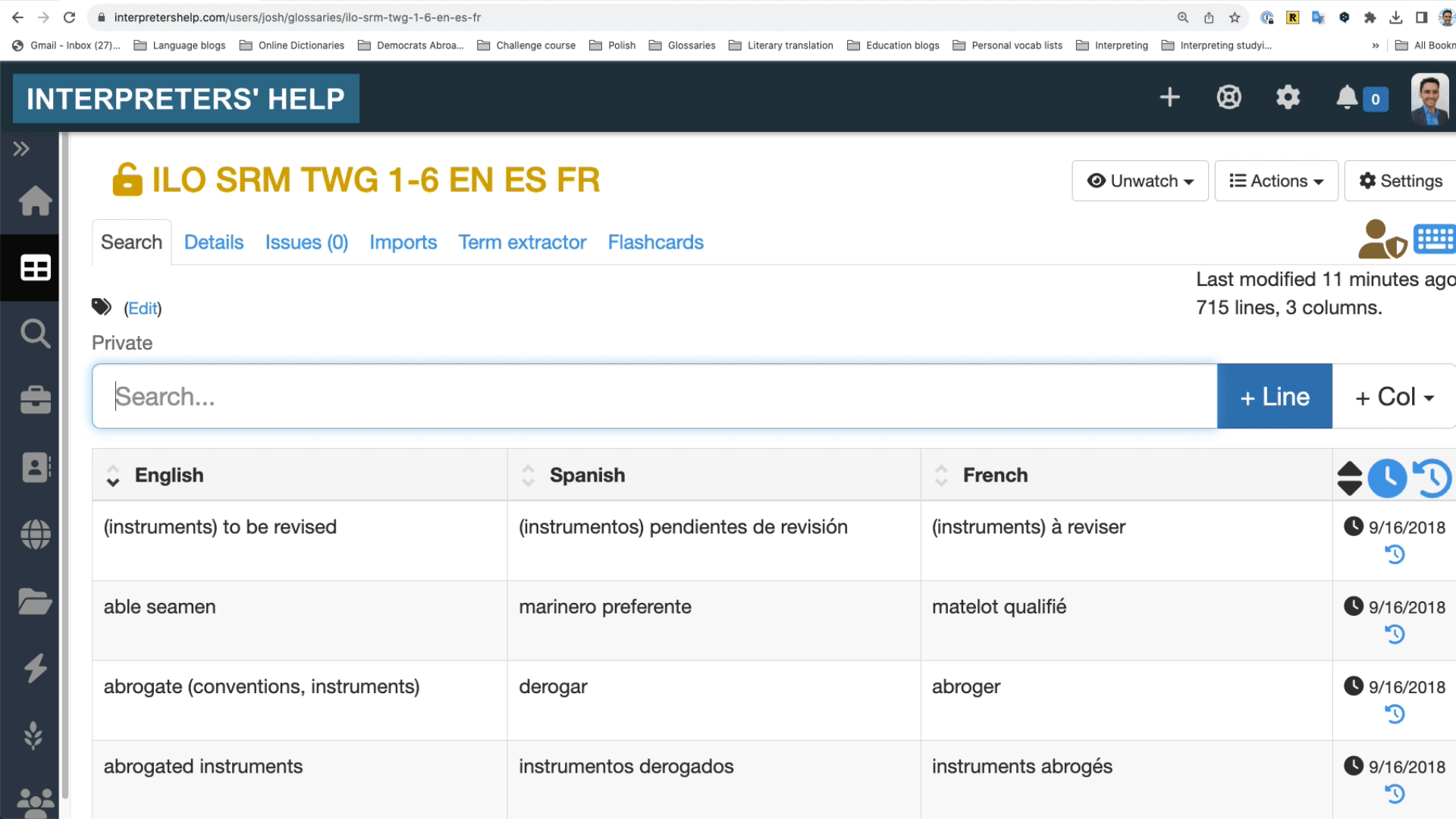Open history for 'to be revised' row
This screenshot has width=1456, height=819.
[1395, 555]
